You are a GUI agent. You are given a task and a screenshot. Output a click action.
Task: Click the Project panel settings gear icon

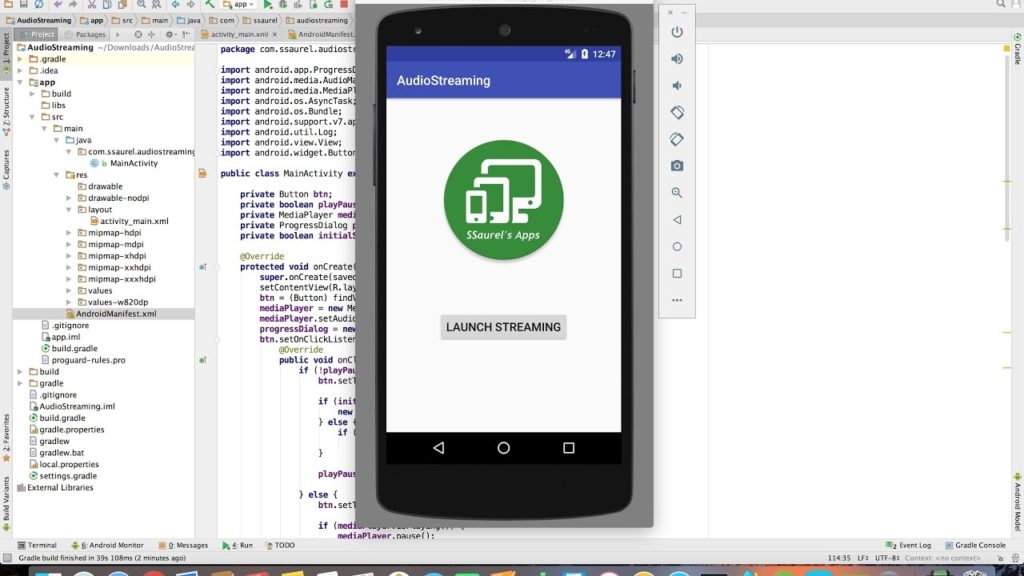(170, 34)
